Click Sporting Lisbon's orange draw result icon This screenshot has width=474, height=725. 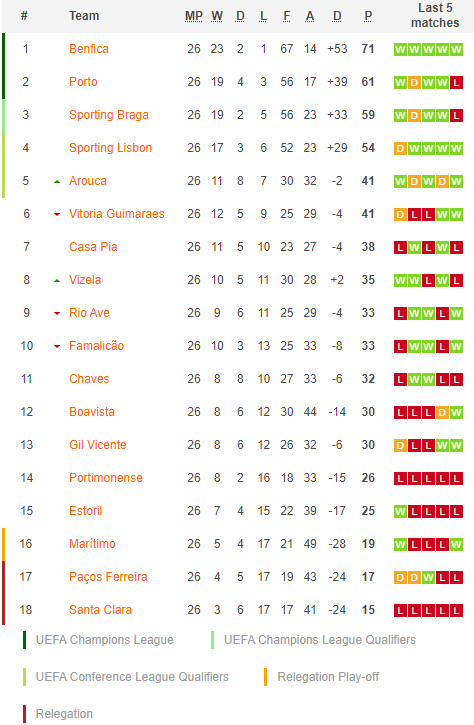click(400, 148)
